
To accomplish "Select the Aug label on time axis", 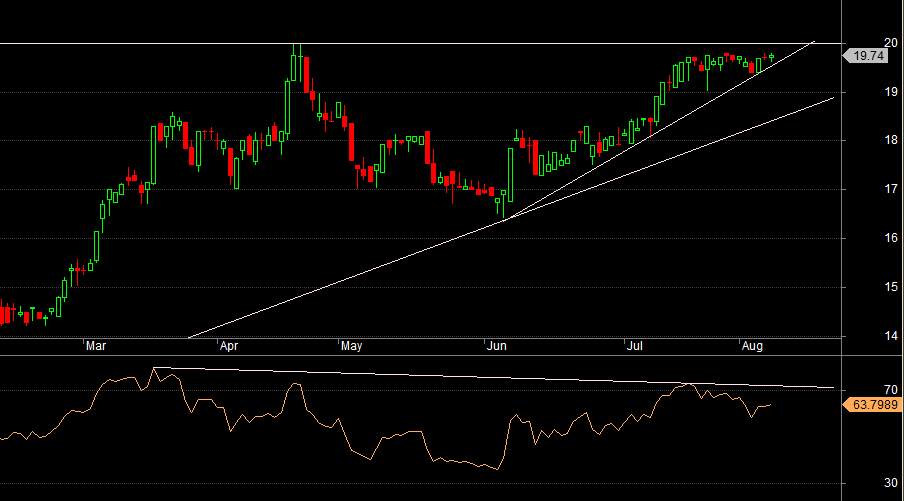I will click(x=752, y=346).
